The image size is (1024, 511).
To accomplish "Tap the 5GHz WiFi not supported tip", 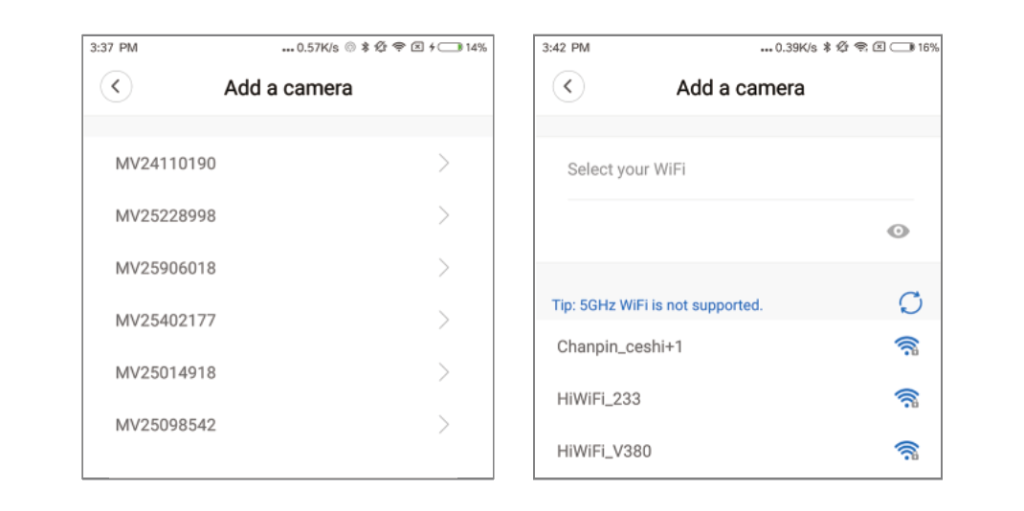I will [657, 305].
